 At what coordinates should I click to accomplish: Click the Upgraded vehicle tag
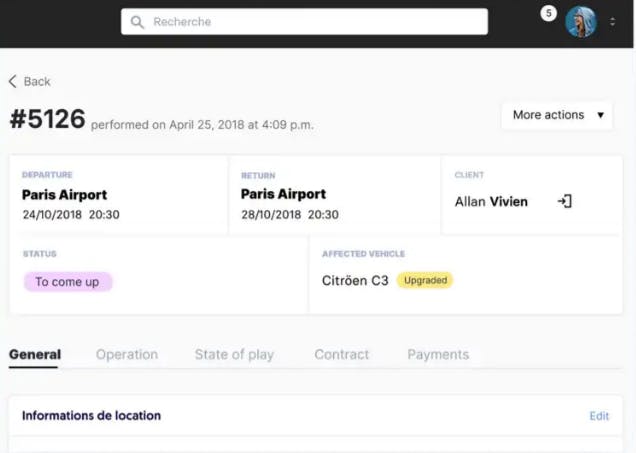click(x=425, y=280)
